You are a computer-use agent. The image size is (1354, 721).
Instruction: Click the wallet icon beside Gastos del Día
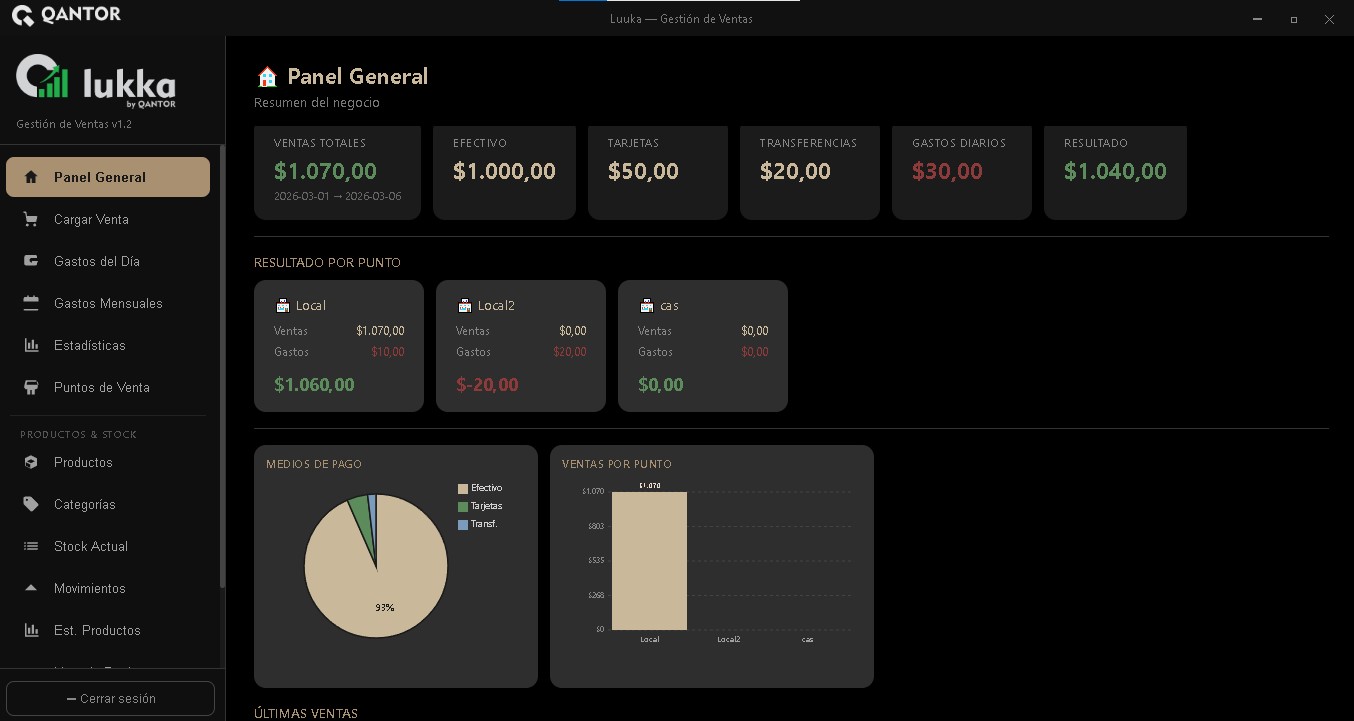click(31, 261)
